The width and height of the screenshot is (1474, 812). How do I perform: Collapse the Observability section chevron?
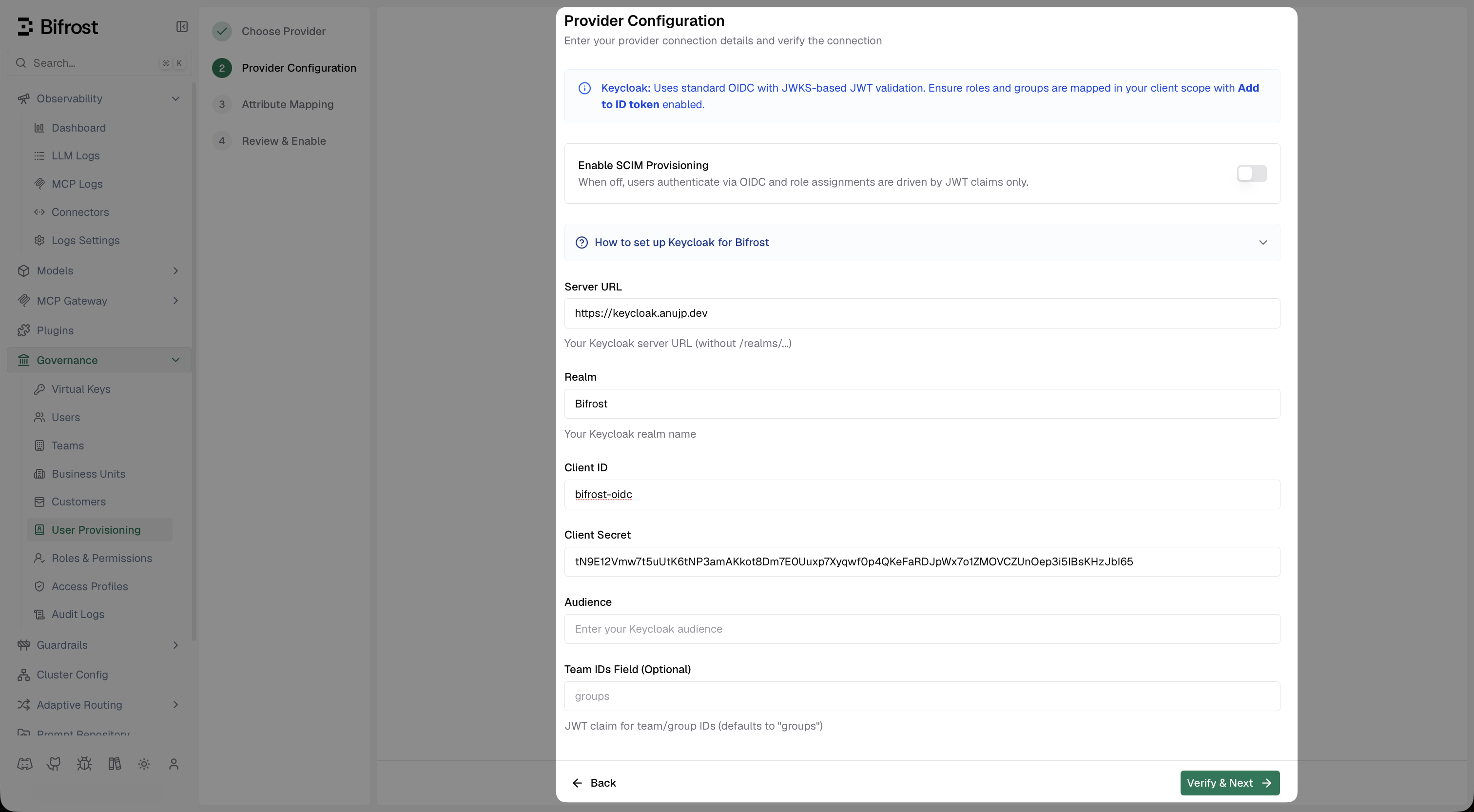coord(175,98)
